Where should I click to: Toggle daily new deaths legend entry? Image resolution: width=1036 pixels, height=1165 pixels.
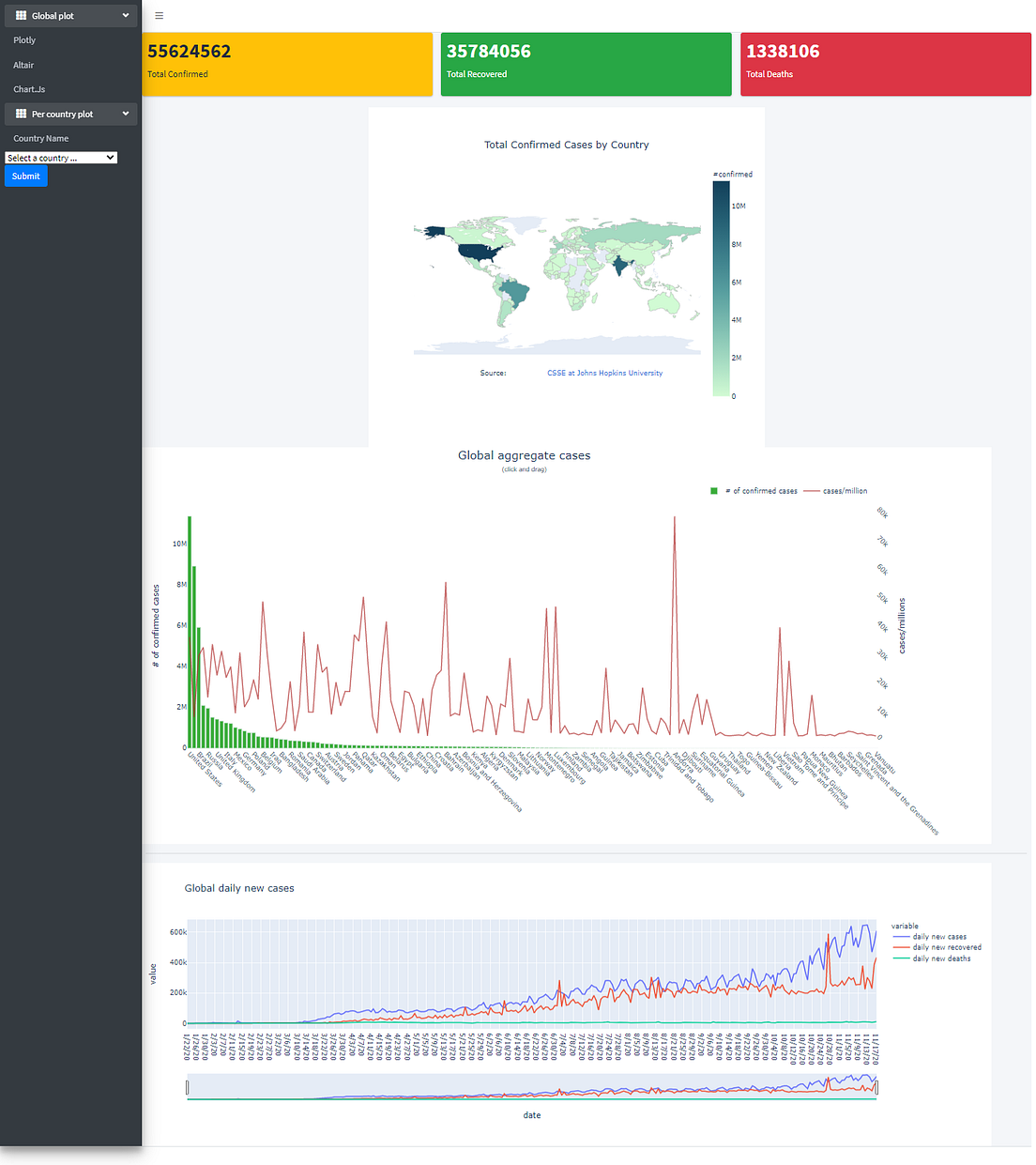click(932, 958)
